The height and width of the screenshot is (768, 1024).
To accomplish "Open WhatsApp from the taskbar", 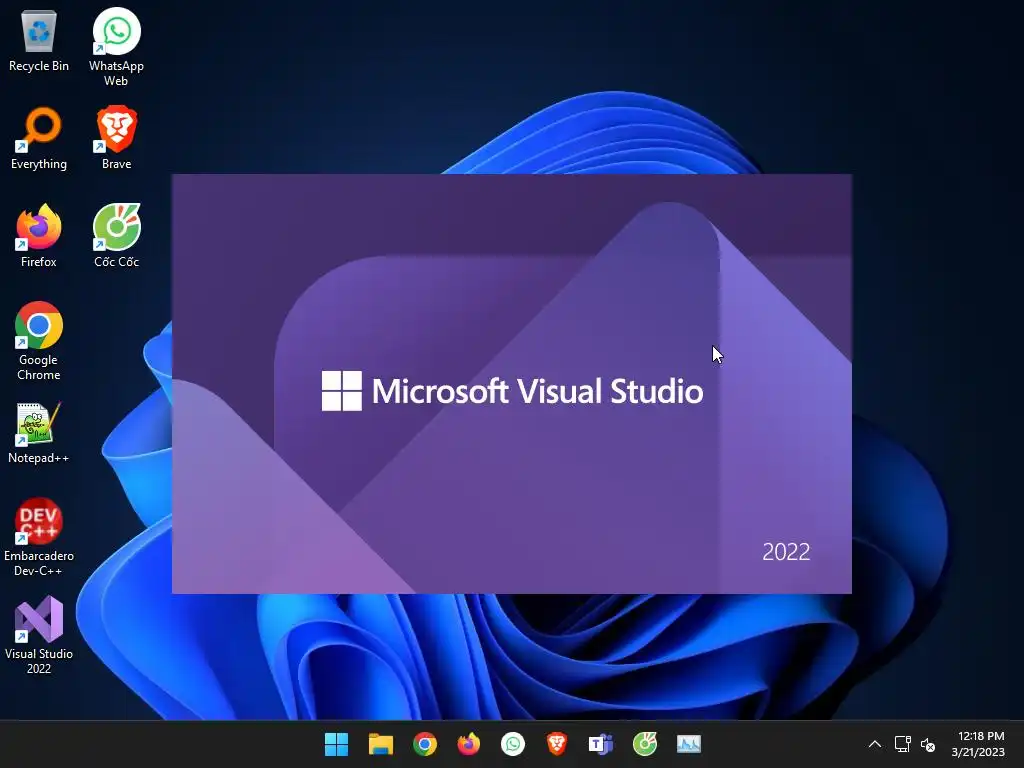I will tap(513, 744).
